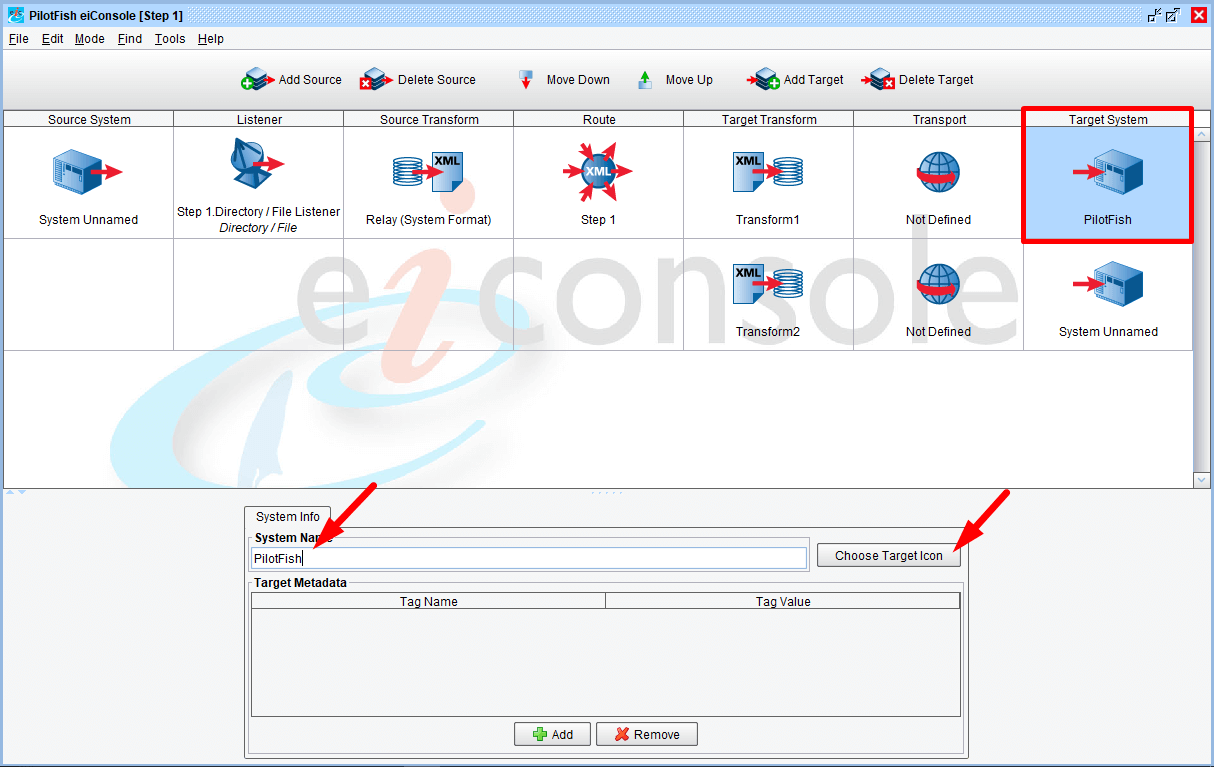Click the PilotFish app icon in title bar
This screenshot has width=1214, height=767.
[x=16, y=15]
